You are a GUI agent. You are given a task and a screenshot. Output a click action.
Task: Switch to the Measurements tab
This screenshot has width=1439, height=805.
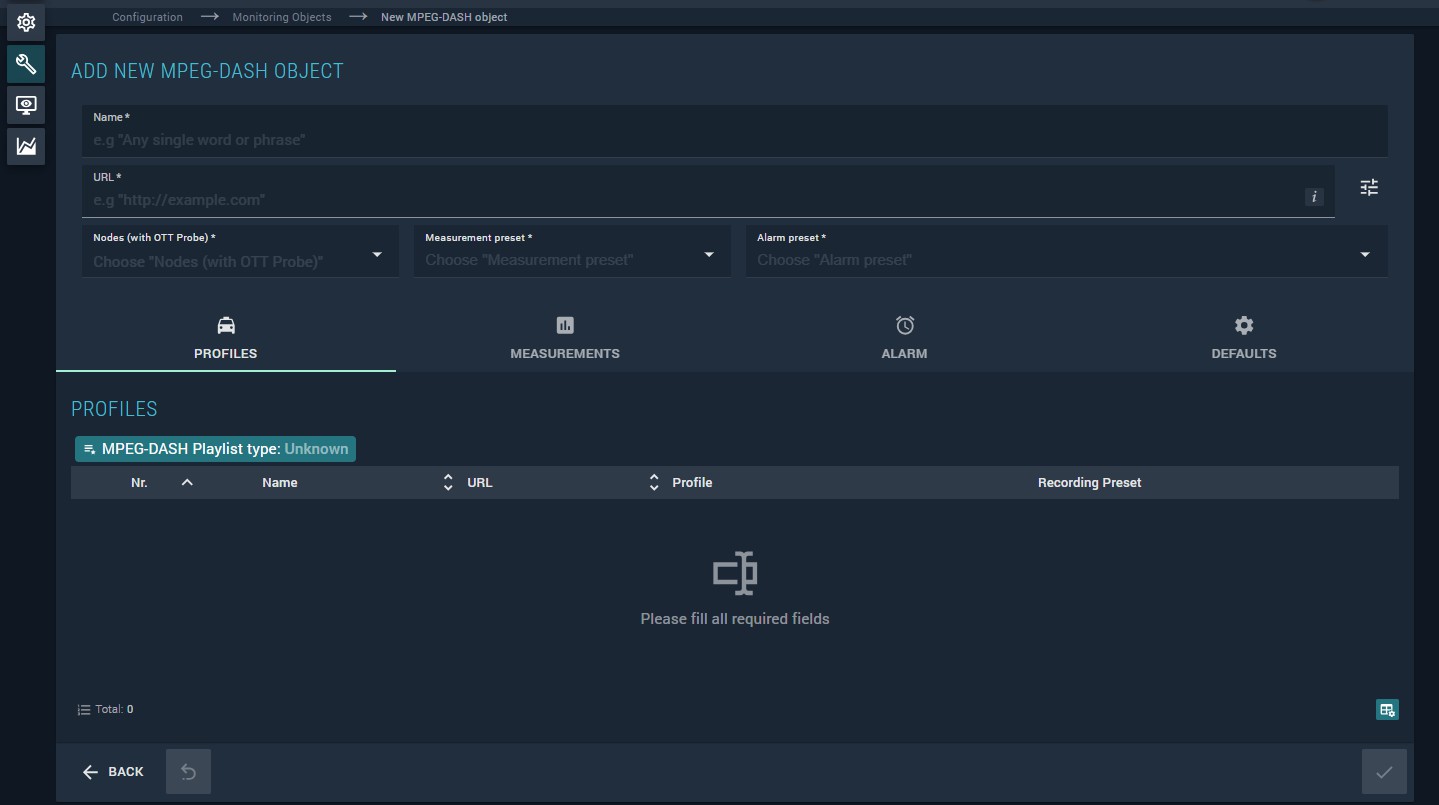click(565, 339)
